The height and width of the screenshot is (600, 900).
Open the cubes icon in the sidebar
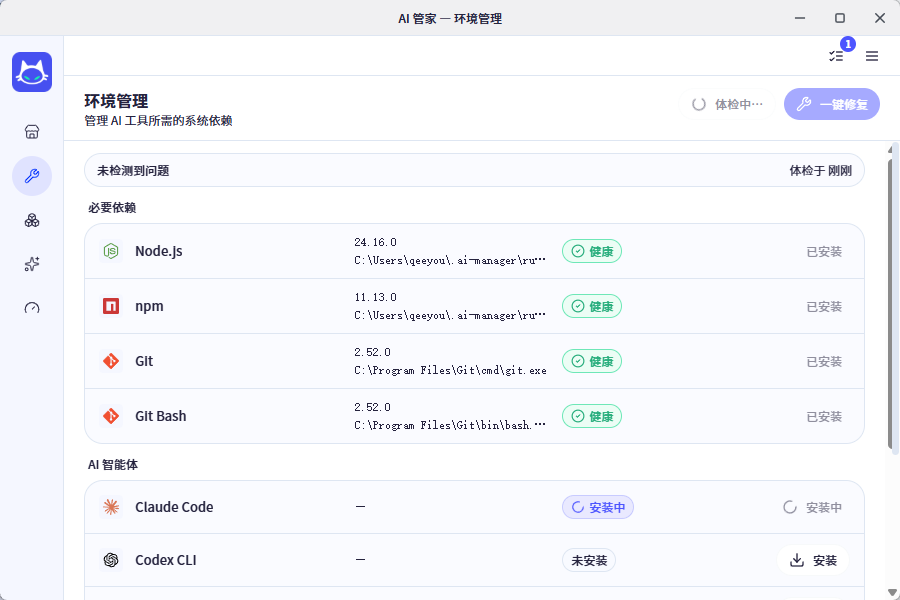tap(32, 220)
